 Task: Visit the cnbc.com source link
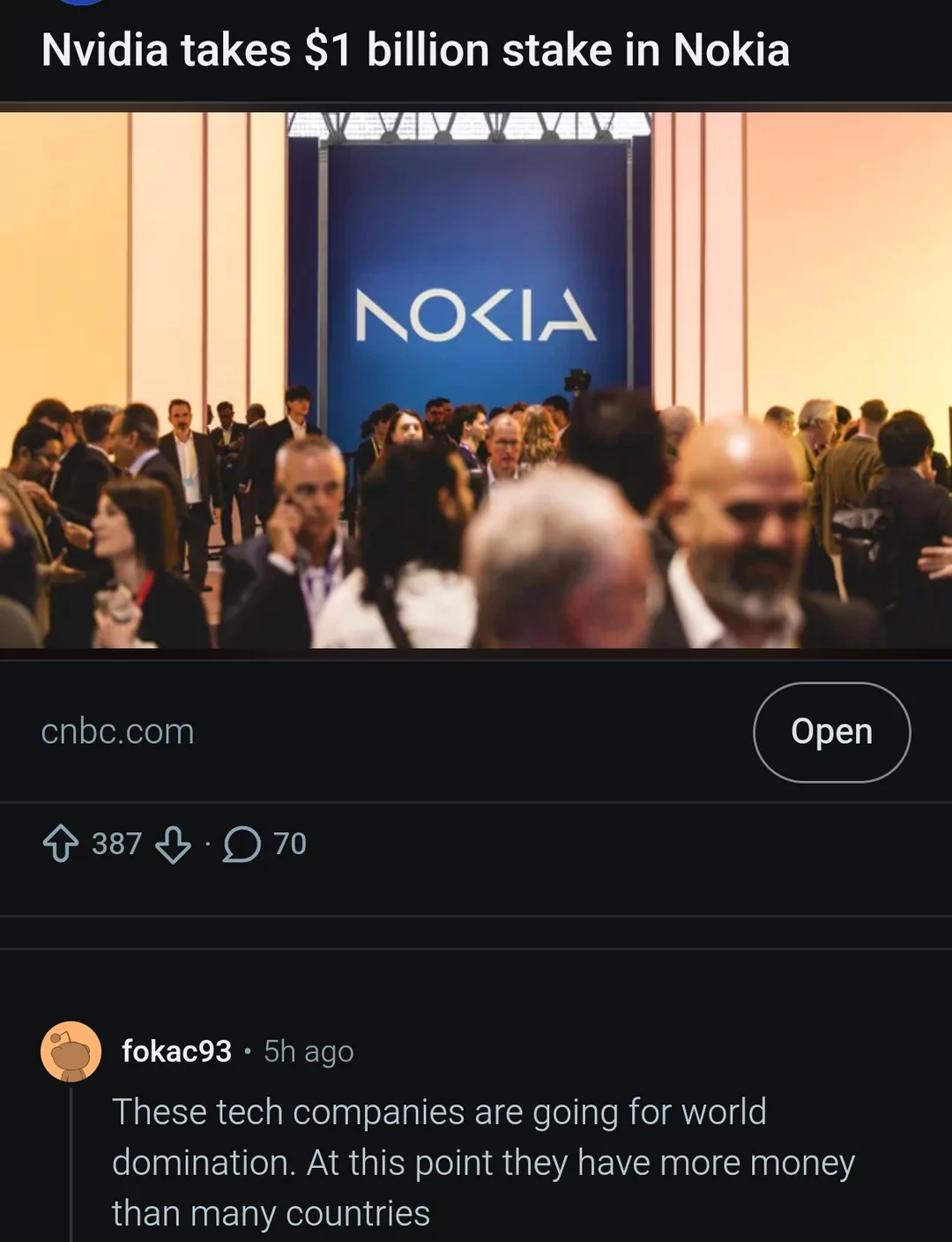[x=117, y=732]
